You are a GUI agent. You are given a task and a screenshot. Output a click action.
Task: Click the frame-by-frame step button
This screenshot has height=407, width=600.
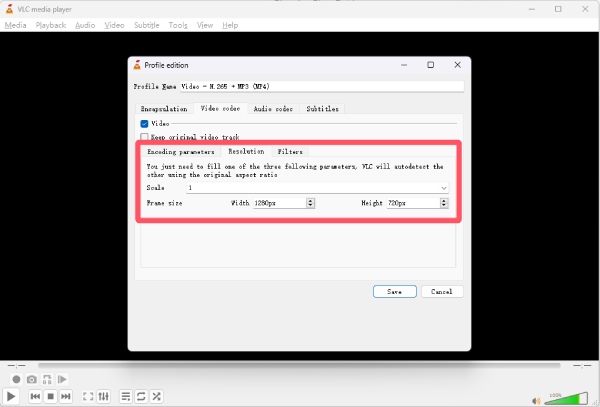(62, 379)
